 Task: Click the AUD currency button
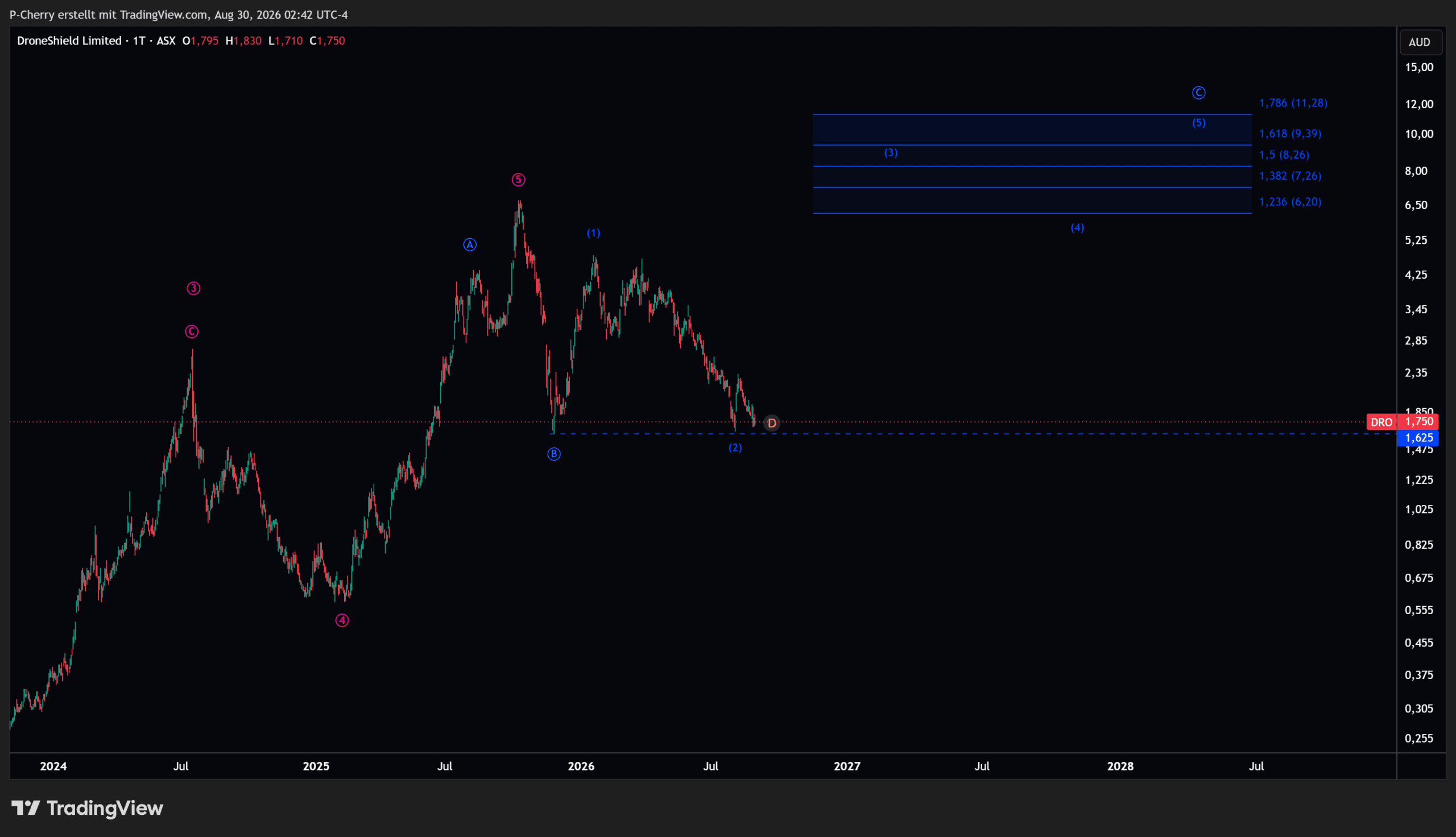point(1420,42)
